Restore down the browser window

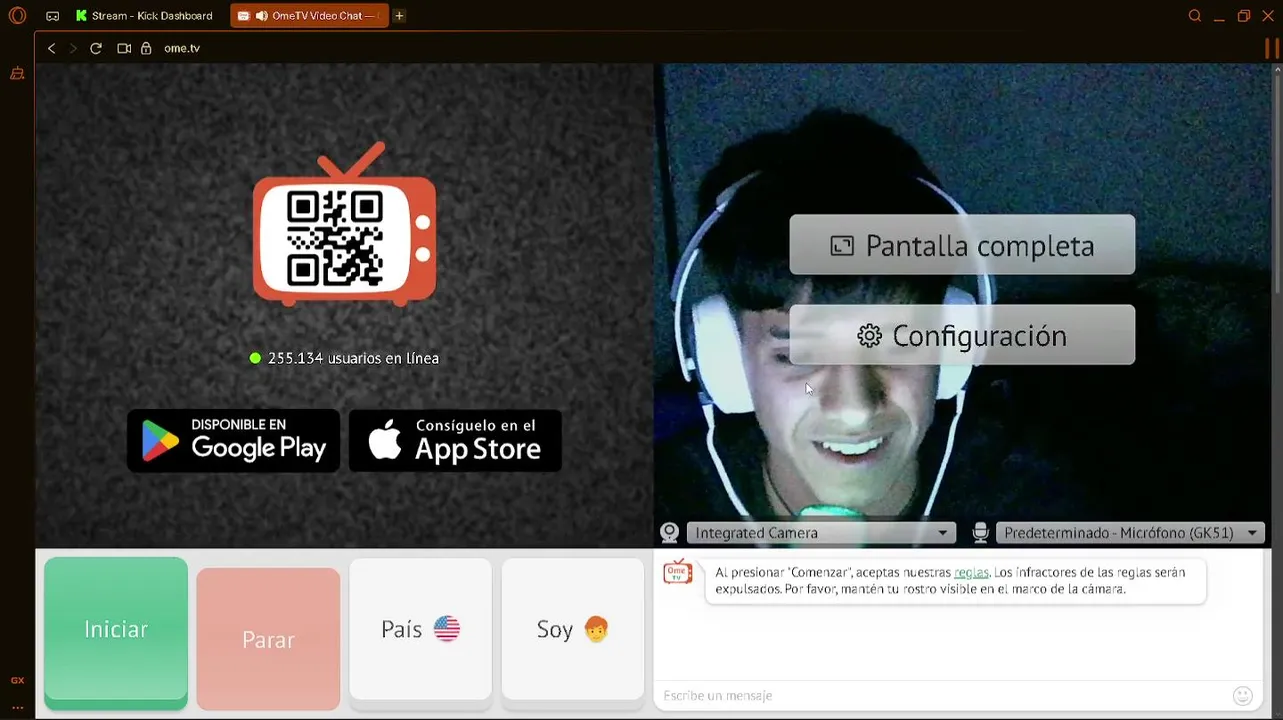(x=1244, y=16)
